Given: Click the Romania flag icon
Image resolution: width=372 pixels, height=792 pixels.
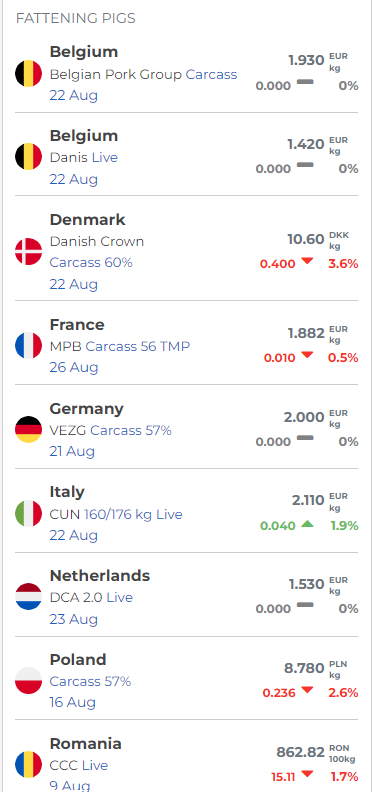Looking at the screenshot, I should point(28,765).
